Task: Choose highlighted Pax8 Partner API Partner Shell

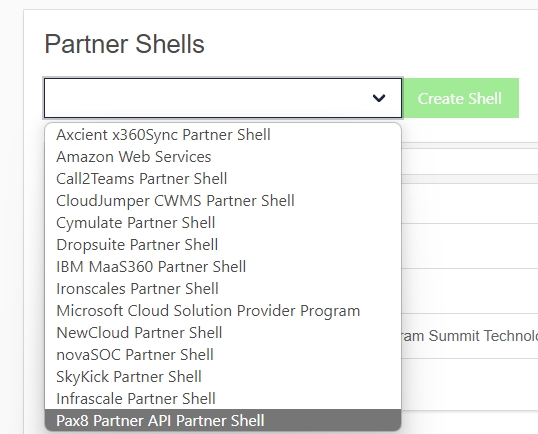Action: coord(223,420)
